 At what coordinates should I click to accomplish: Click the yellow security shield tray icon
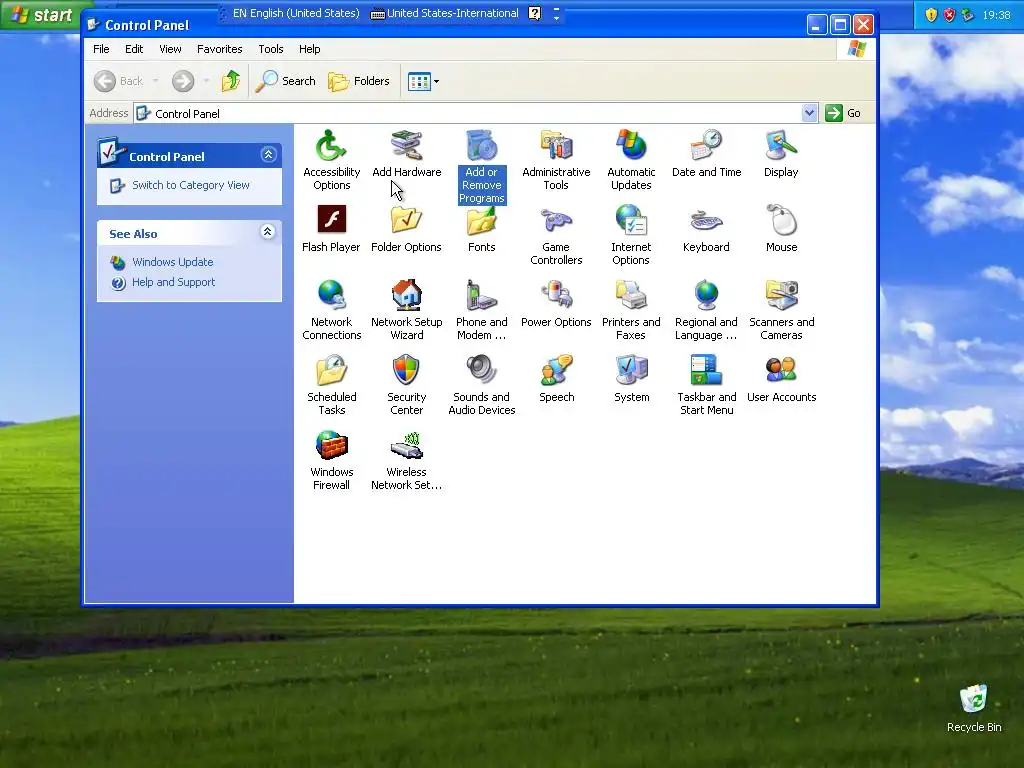931,15
